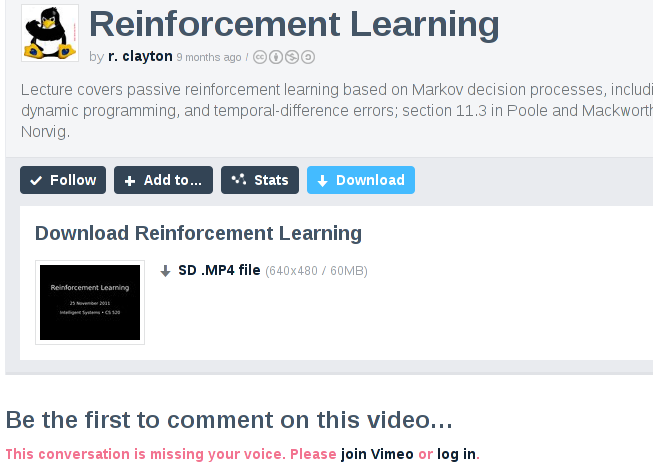This screenshot has width=653, height=471.
Task: Click the 'log in' link
Action: click(x=456, y=454)
